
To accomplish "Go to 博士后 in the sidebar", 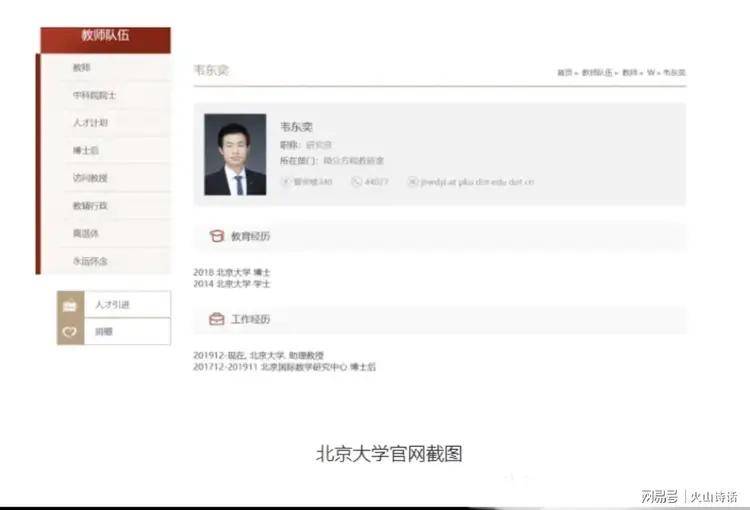I will pyautogui.click(x=86, y=151).
